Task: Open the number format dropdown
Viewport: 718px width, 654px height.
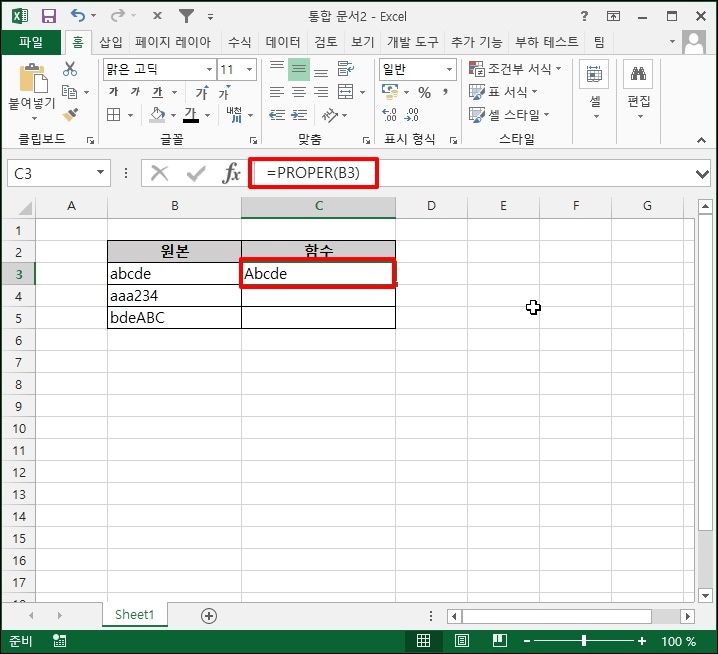Action: [449, 70]
